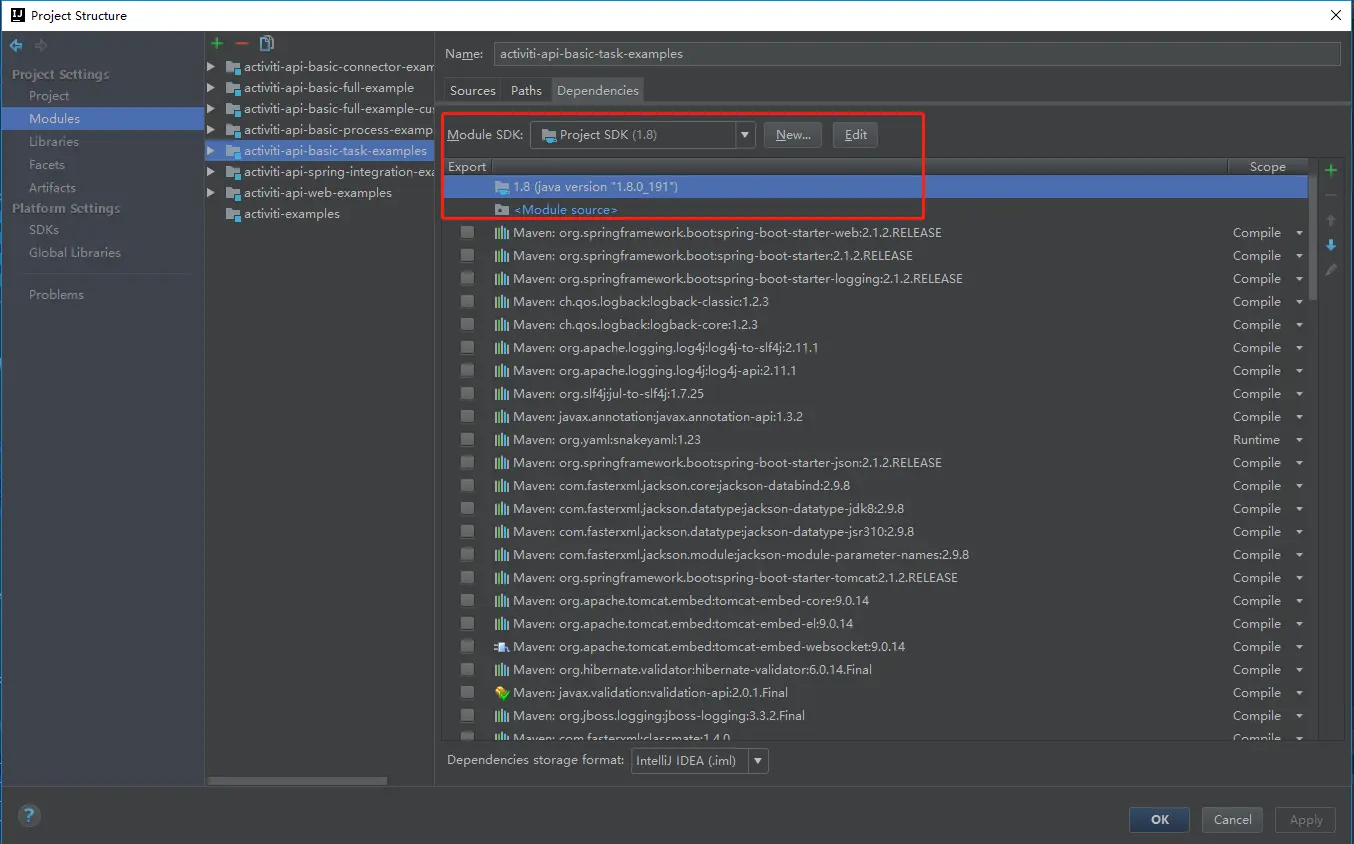
Task: Click the folder icon of activiti-api-basic-full-example-cu module
Action: pos(233,109)
